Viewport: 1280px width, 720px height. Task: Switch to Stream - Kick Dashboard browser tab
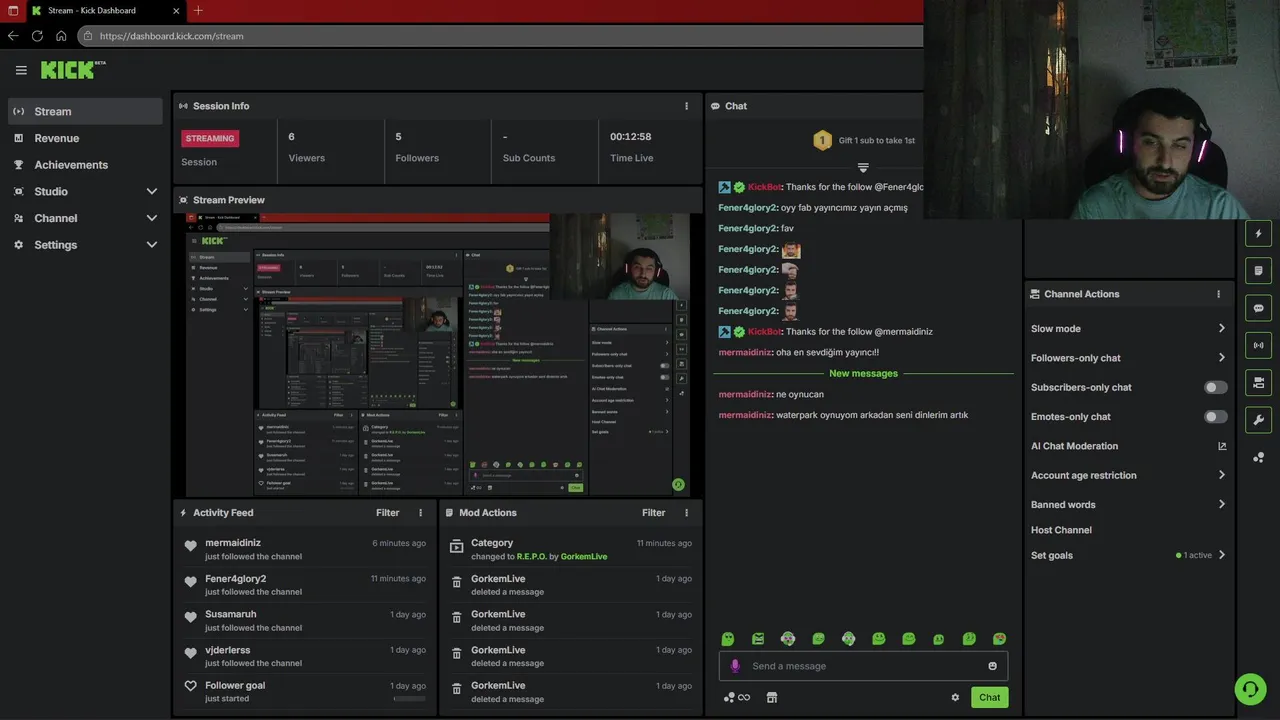(x=105, y=10)
